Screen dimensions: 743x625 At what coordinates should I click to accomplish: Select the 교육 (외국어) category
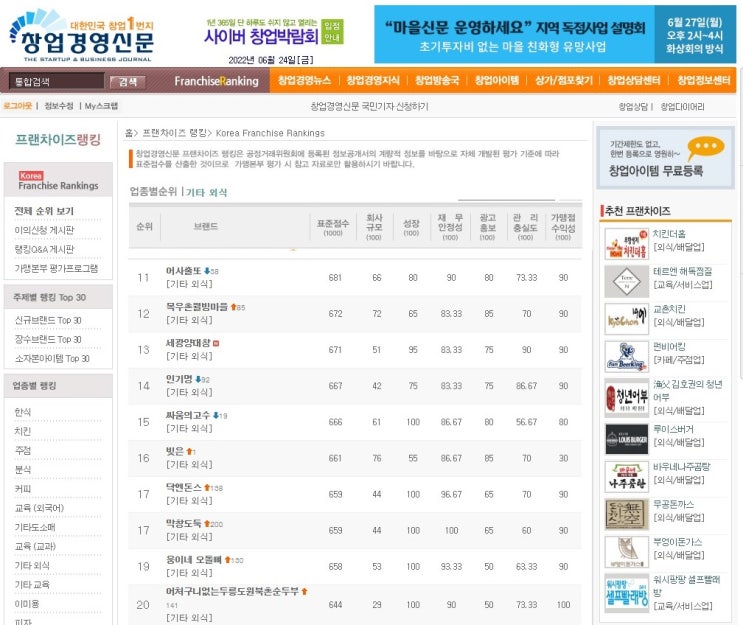[x=39, y=508]
